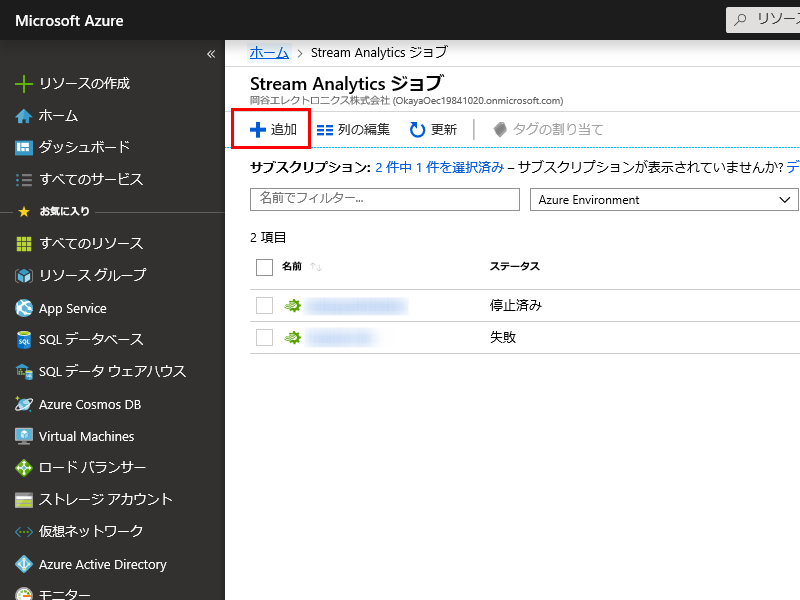Screen dimensions: 800x600
Task: Click the 名前でフィルター filter input field
Action: (x=384, y=199)
